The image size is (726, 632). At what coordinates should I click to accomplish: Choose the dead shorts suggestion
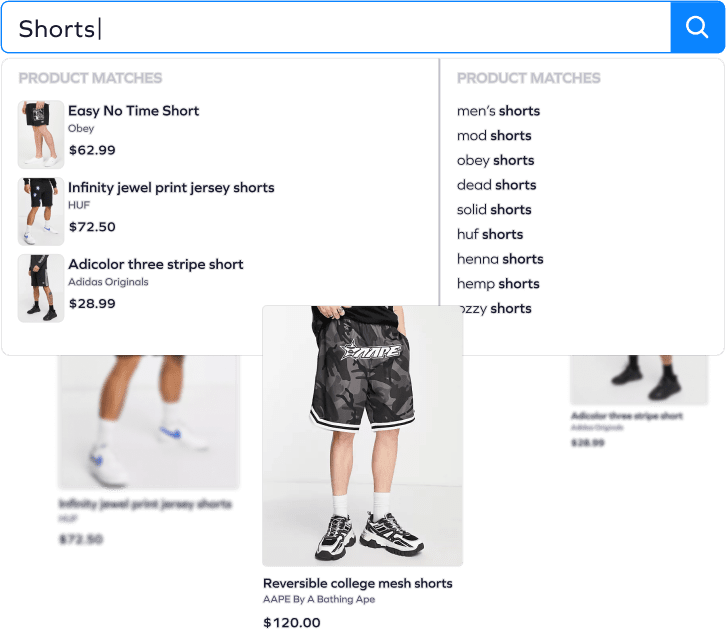click(496, 185)
